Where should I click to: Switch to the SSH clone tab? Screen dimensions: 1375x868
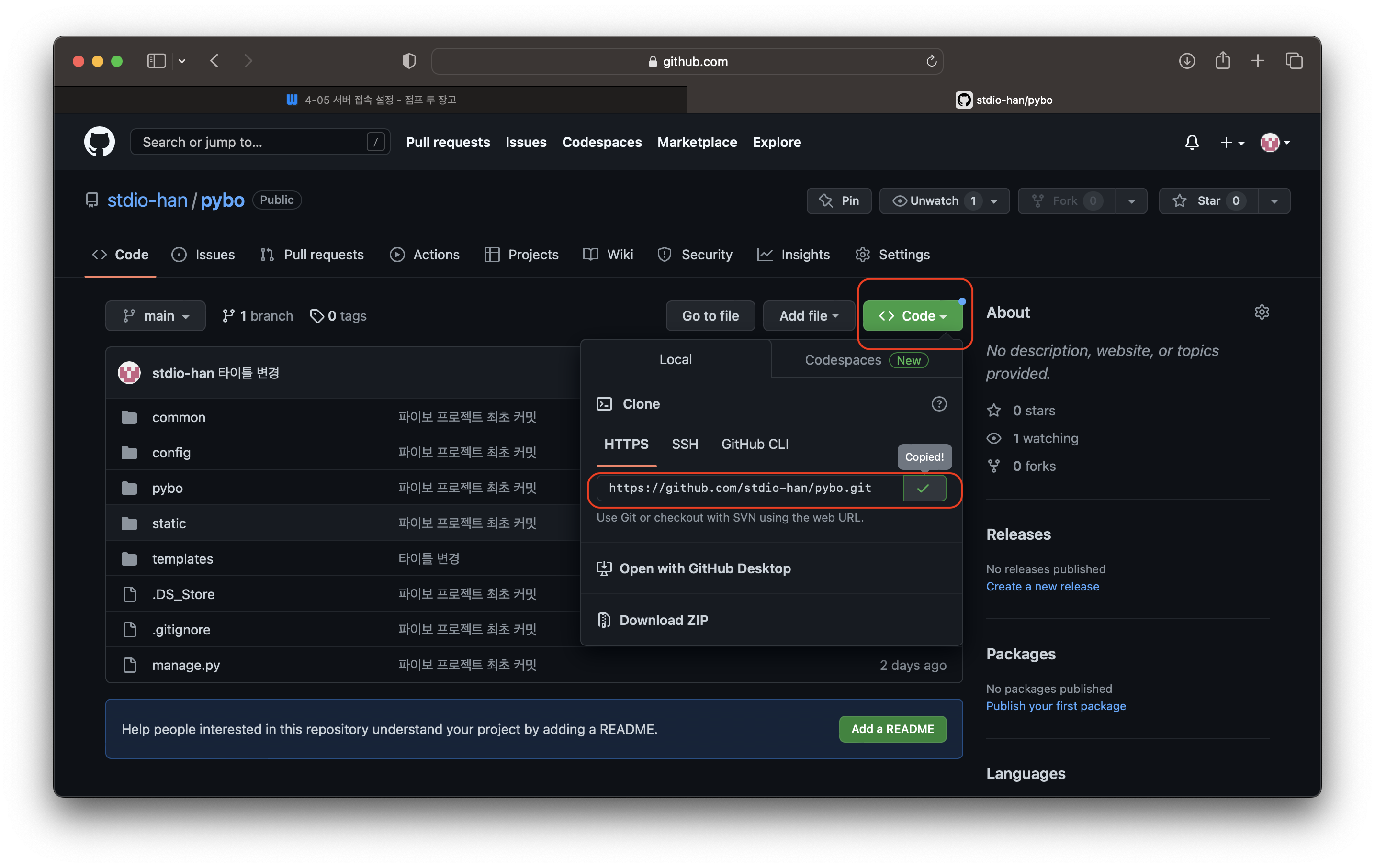tap(684, 444)
